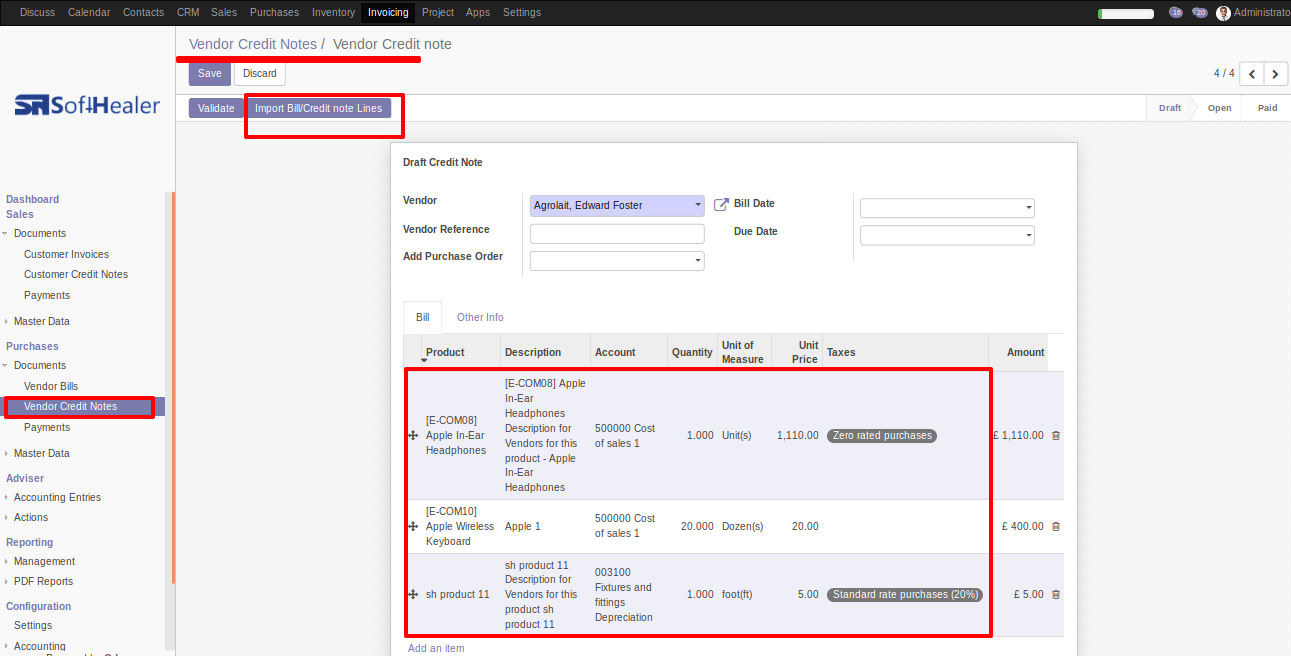The height and width of the screenshot is (656, 1291).
Task: Select Vendor Credit Notes in sidebar
Action: [x=70, y=406]
